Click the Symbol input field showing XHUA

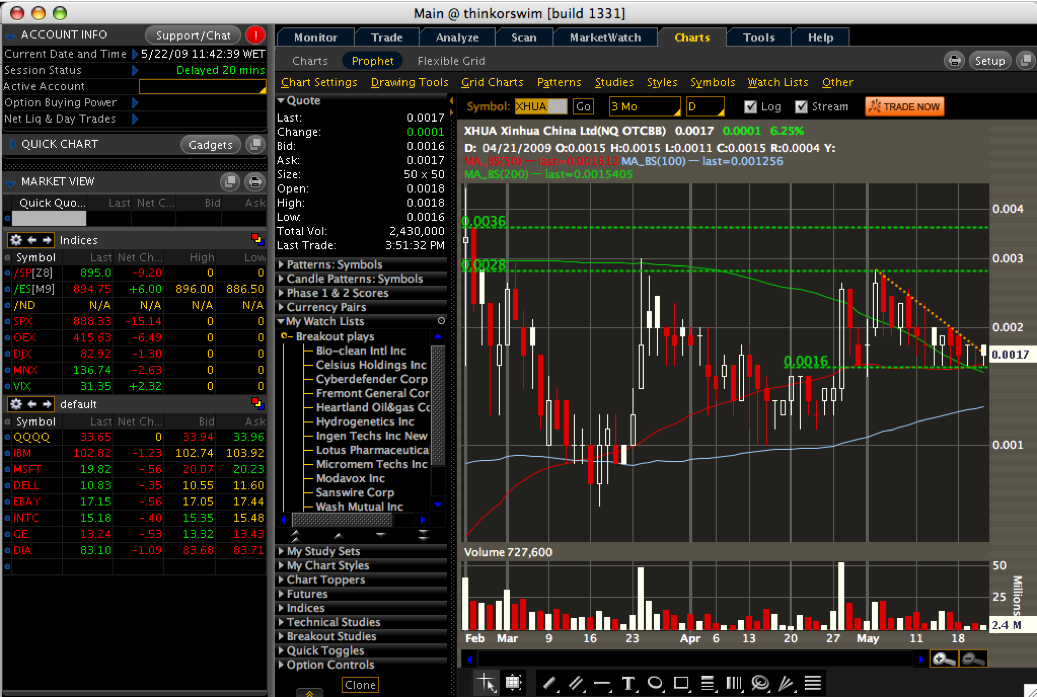pyautogui.click(x=540, y=106)
